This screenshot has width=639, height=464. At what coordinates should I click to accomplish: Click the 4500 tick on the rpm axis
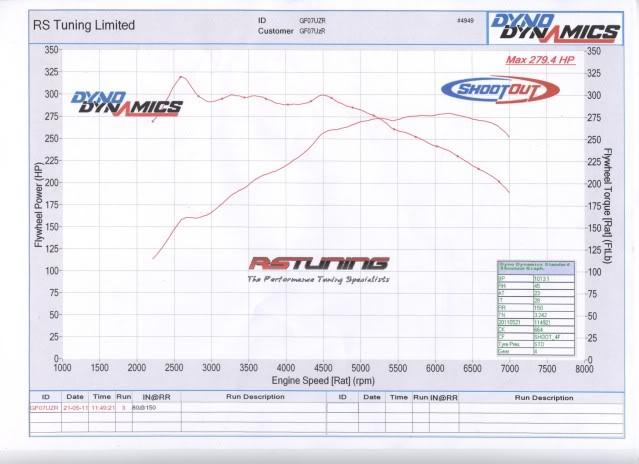point(323,368)
